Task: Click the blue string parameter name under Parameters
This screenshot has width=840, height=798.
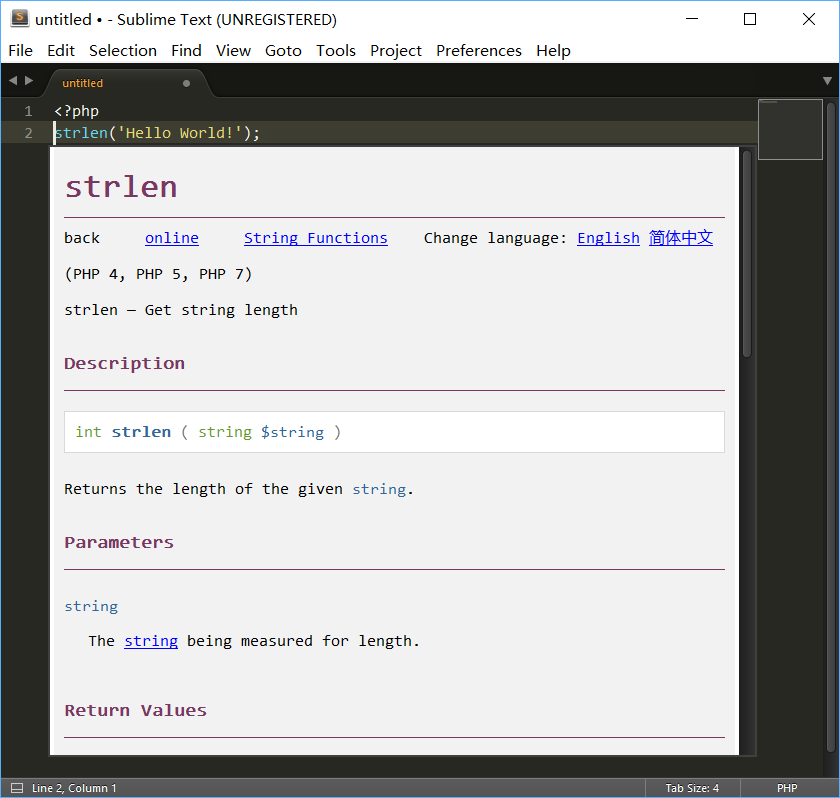Action: pos(91,606)
